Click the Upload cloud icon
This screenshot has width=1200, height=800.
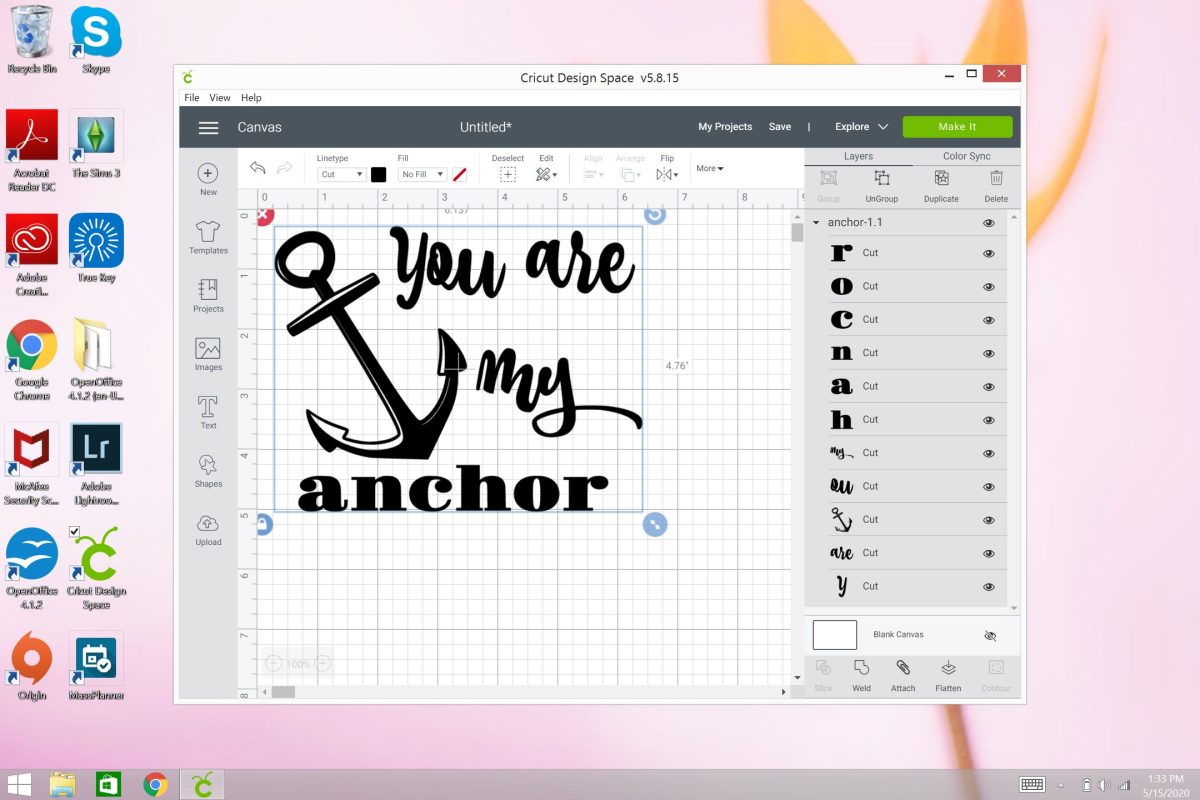(208, 529)
